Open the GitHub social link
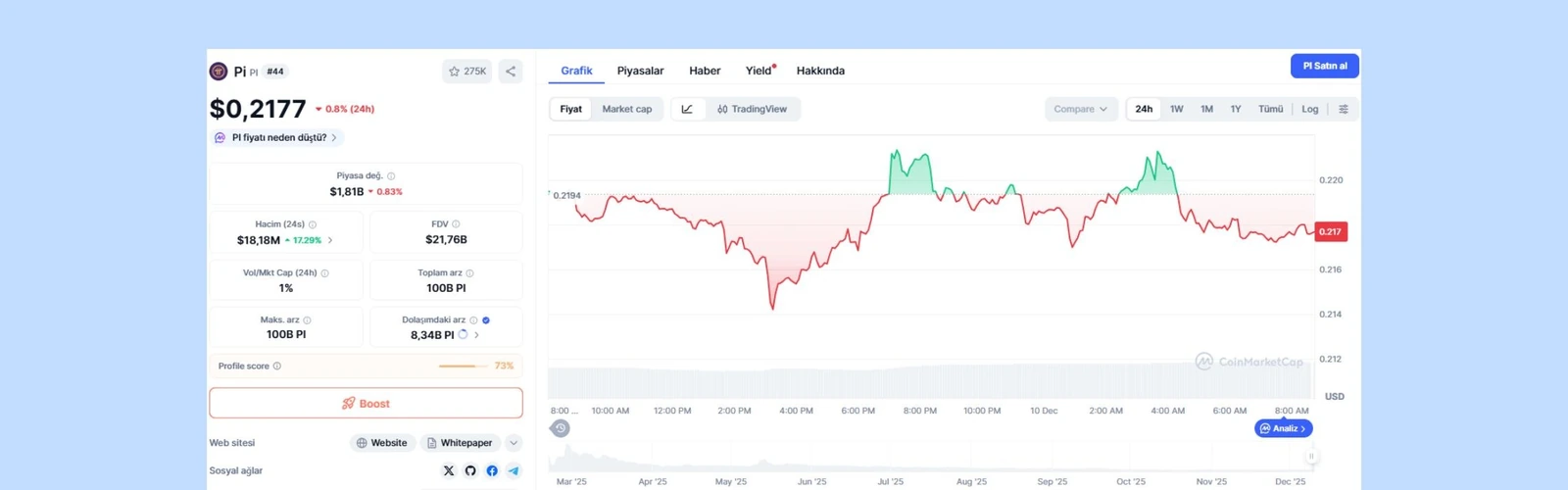This screenshot has height=490, width=1568. tap(470, 470)
